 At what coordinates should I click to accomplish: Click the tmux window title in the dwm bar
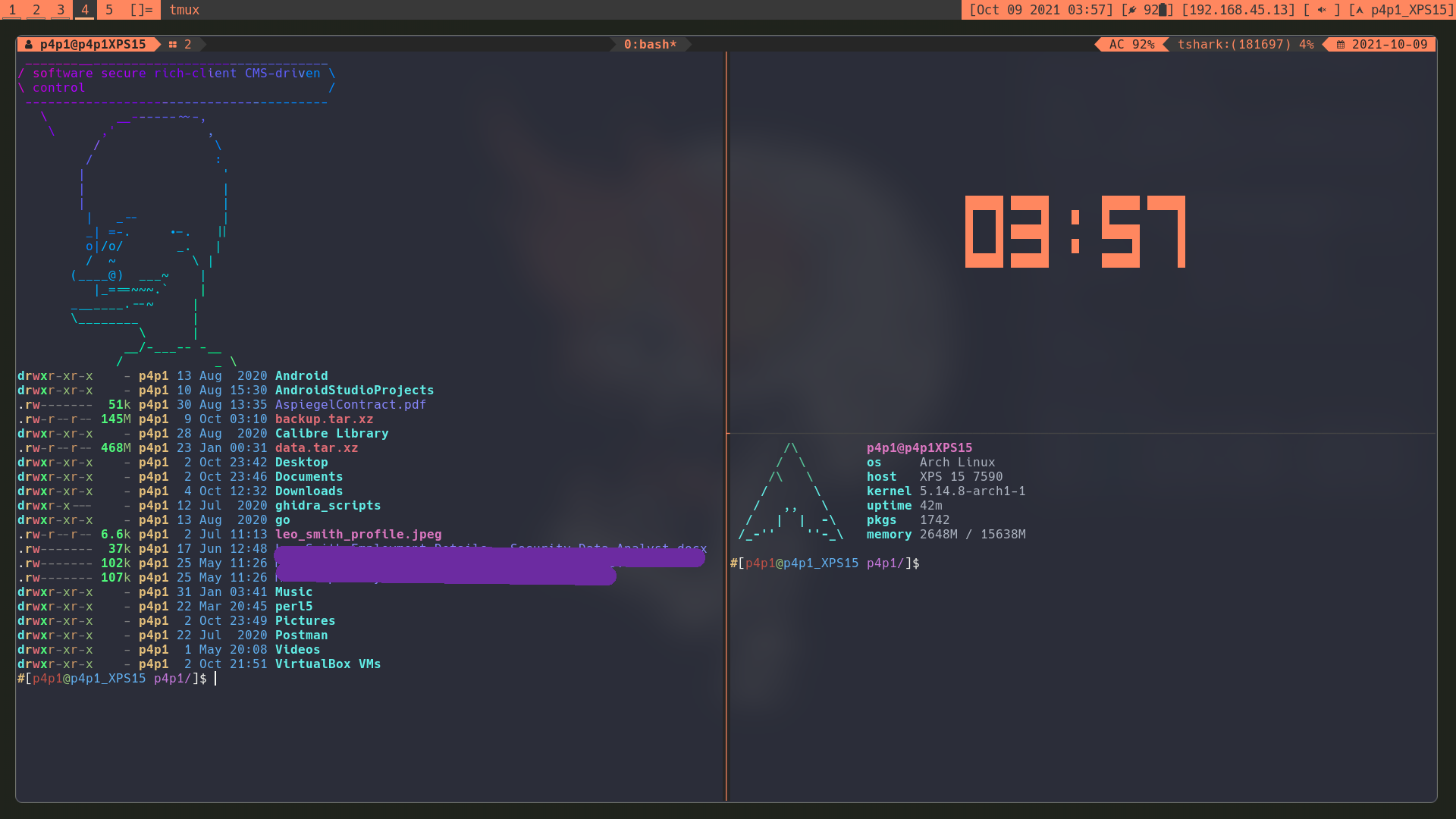click(184, 10)
